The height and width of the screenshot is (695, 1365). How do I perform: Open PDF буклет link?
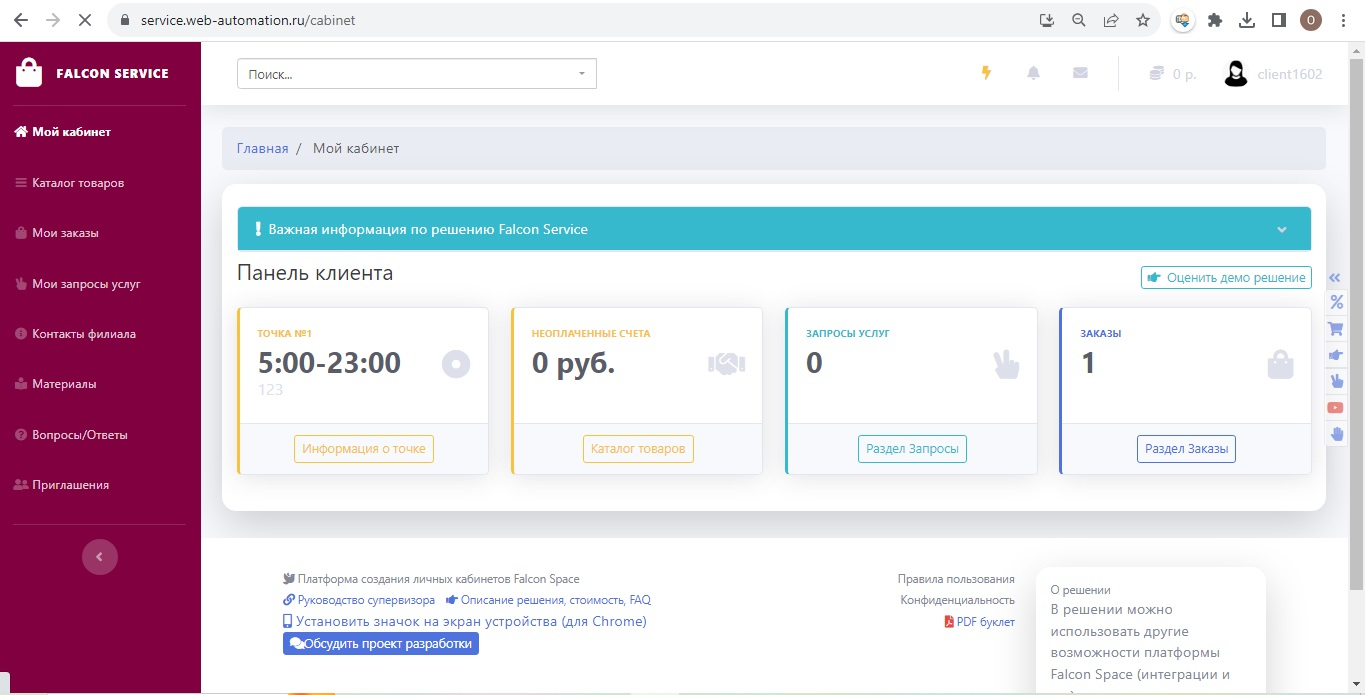pyautogui.click(x=979, y=622)
